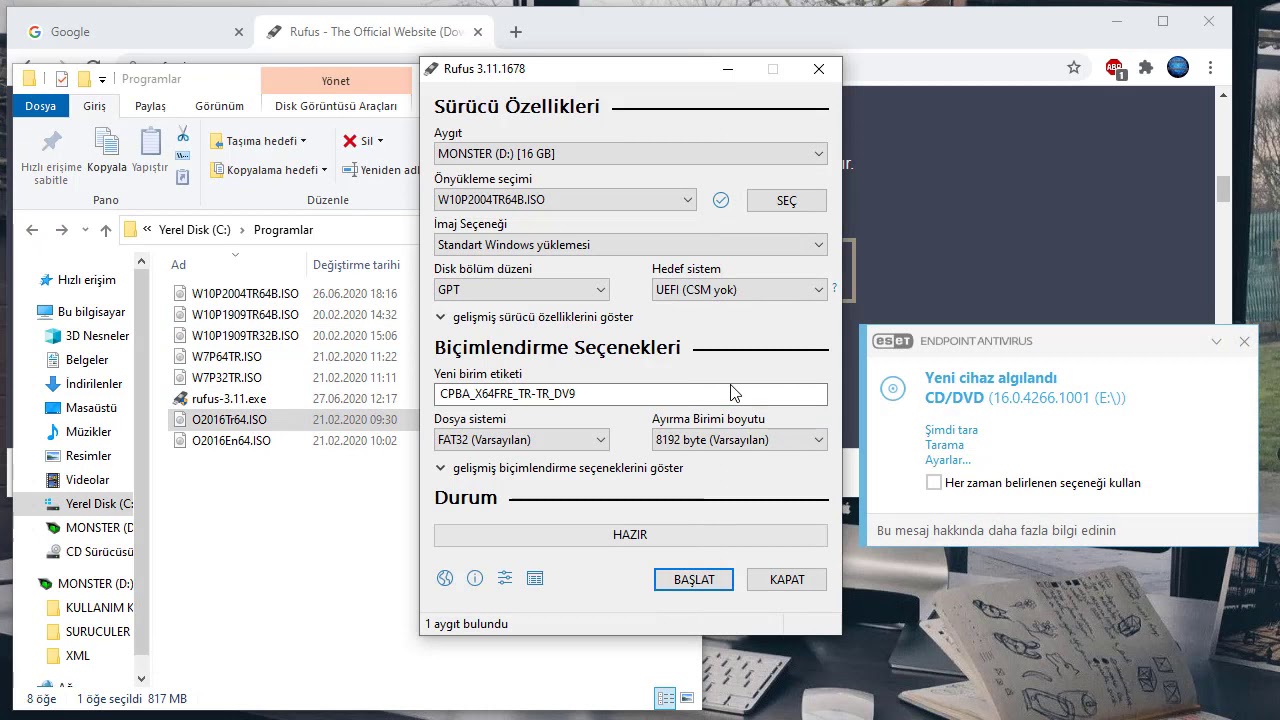The height and width of the screenshot is (720, 1280).
Task: Switch to Görünüm ribbon tab
Action: [x=219, y=106]
